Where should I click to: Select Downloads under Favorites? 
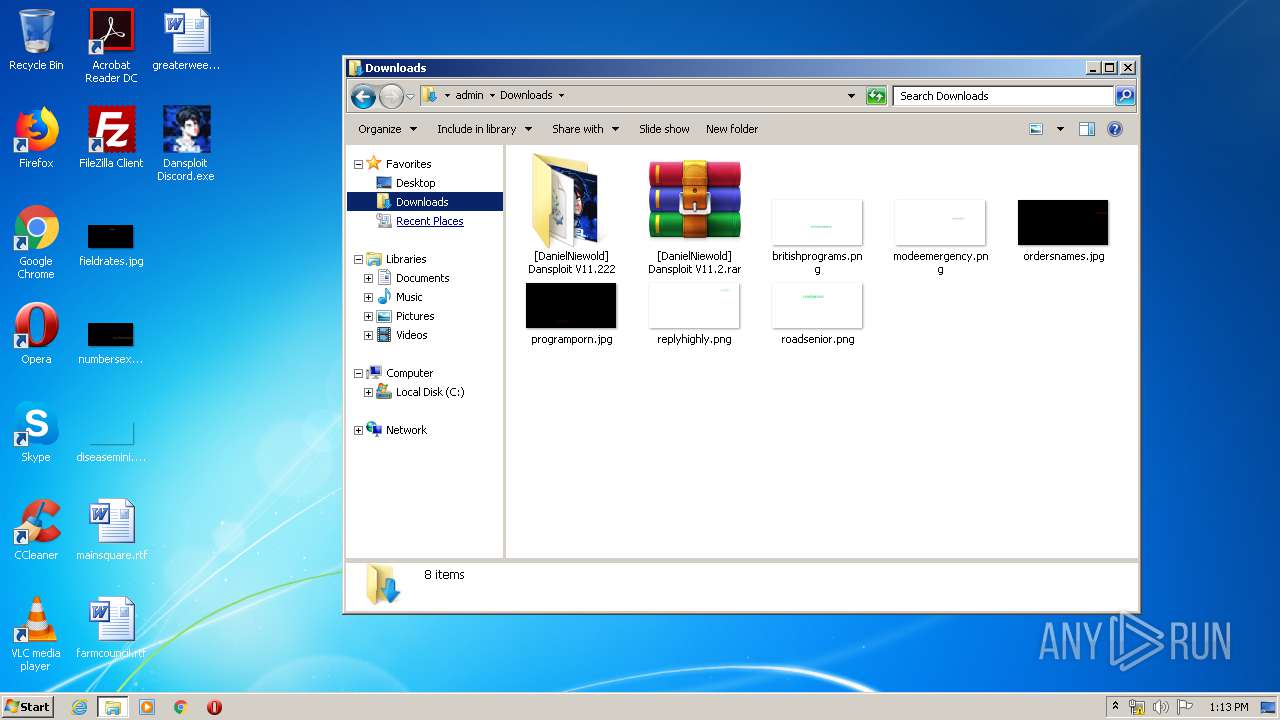tap(424, 202)
